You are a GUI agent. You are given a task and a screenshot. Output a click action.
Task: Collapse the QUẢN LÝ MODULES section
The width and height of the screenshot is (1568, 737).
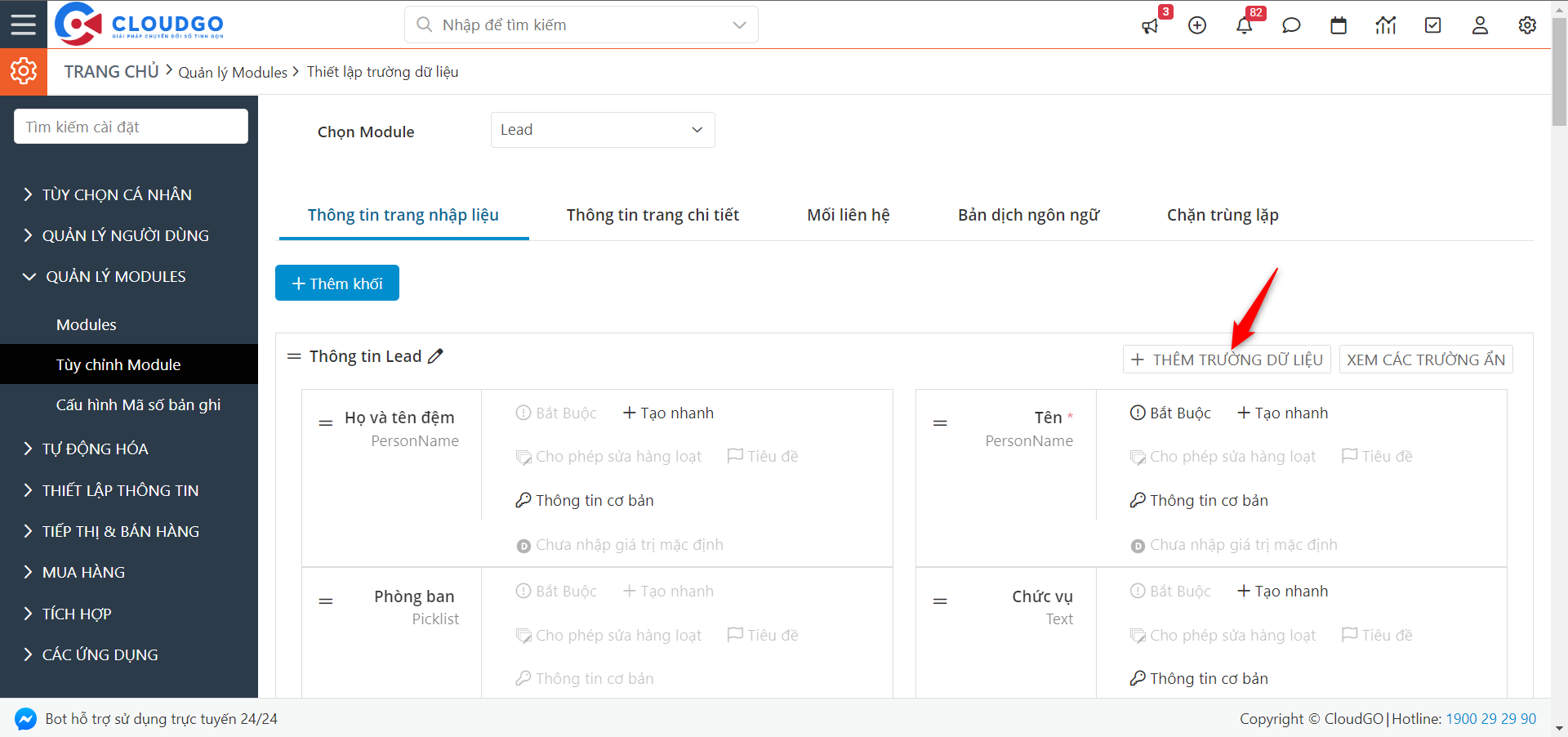(115, 276)
